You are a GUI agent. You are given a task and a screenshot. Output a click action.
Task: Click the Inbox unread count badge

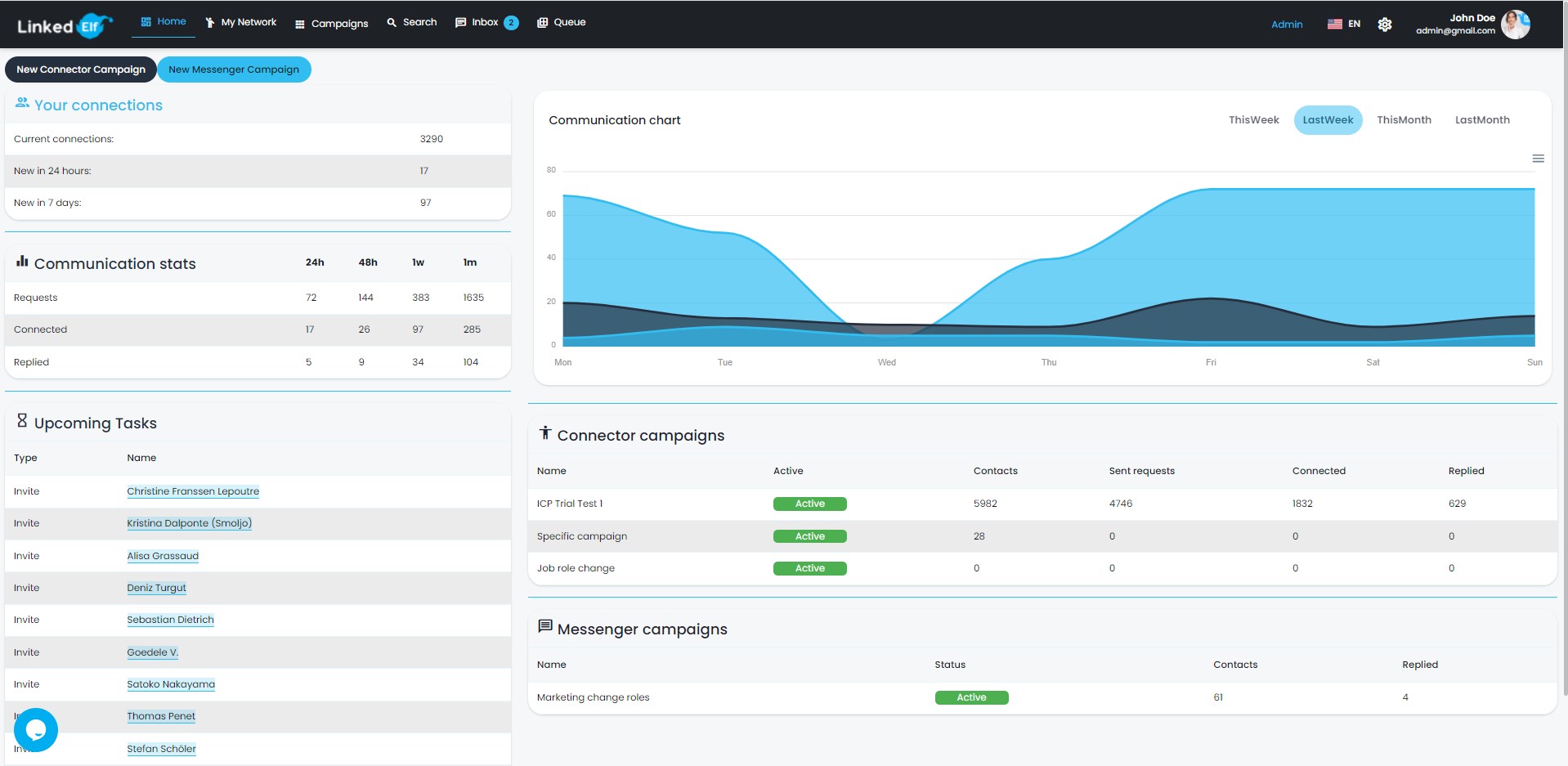[x=511, y=23]
